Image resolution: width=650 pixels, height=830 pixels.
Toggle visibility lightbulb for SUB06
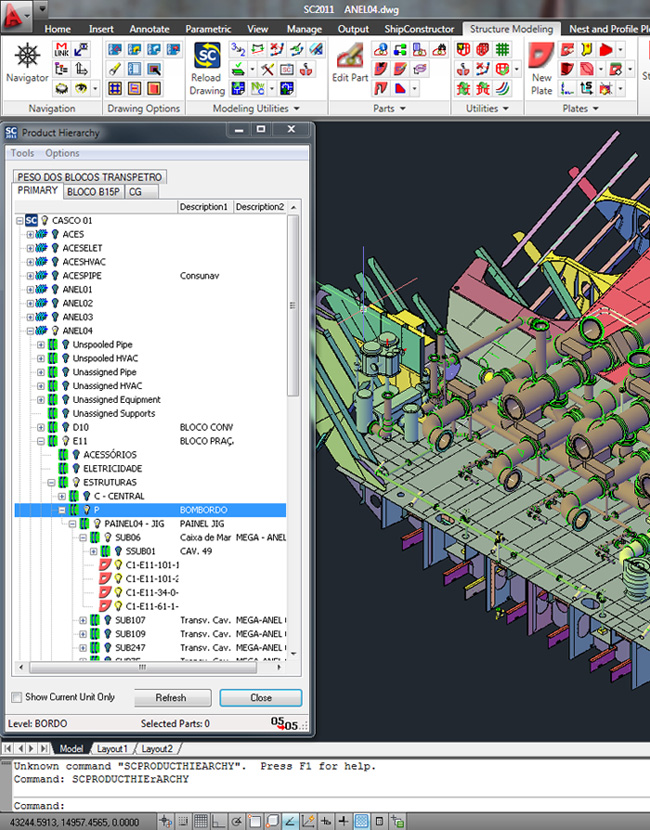pyautogui.click(x=107, y=537)
